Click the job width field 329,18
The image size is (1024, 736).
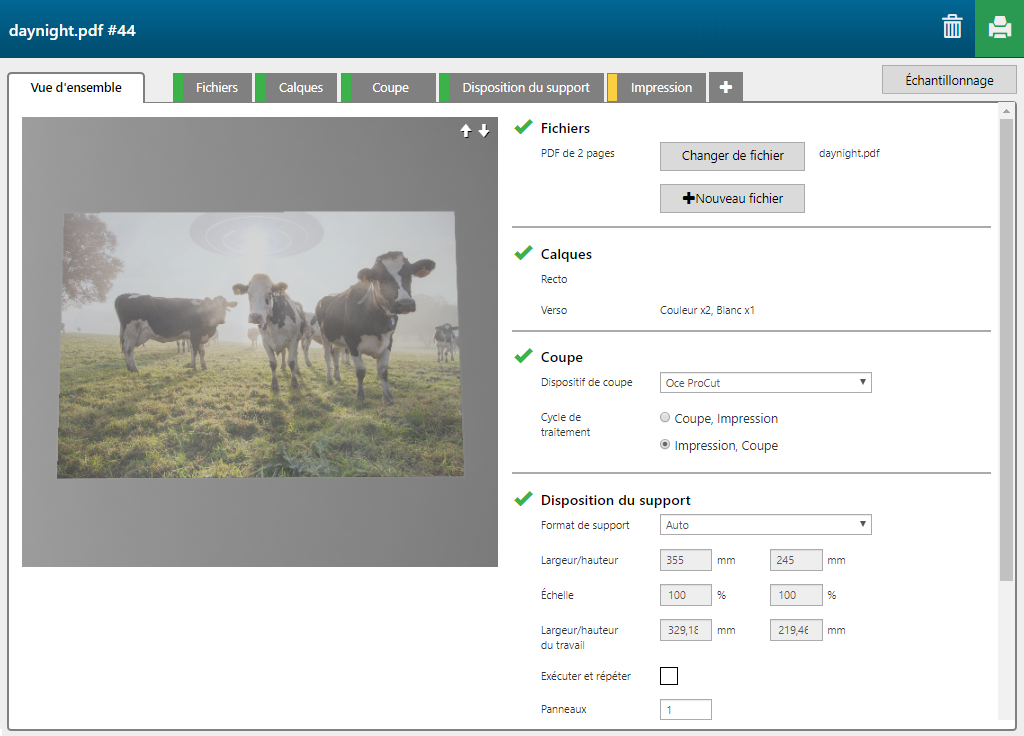click(x=686, y=630)
